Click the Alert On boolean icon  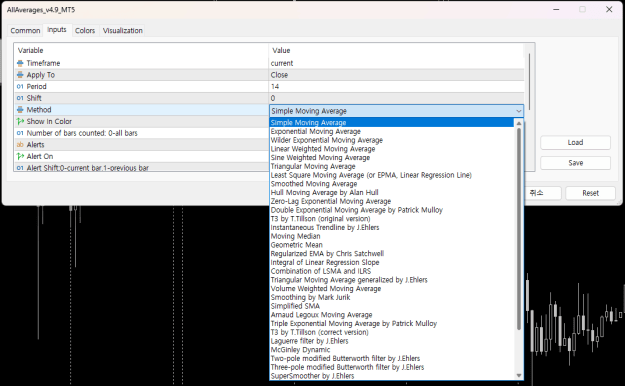pos(20,156)
